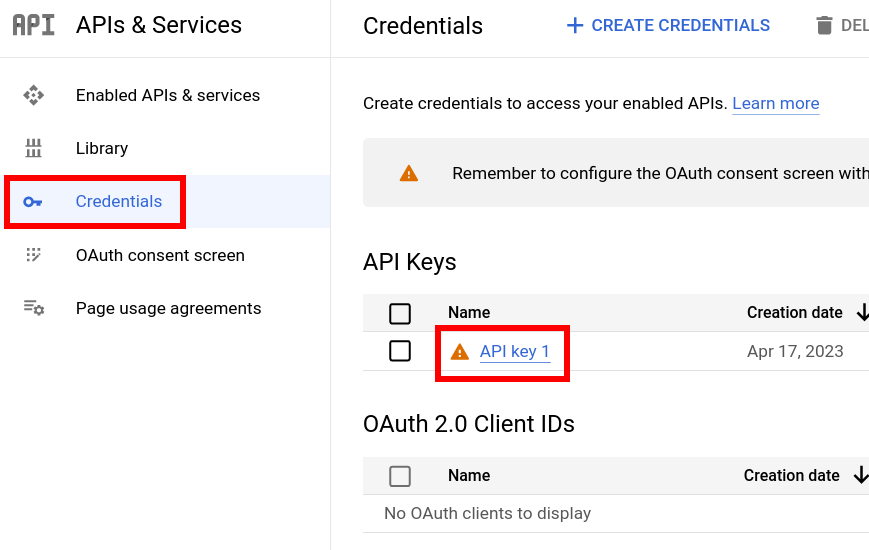Click the OAuth consent screen icon
Screen dimensions: 869x550
[33, 255]
